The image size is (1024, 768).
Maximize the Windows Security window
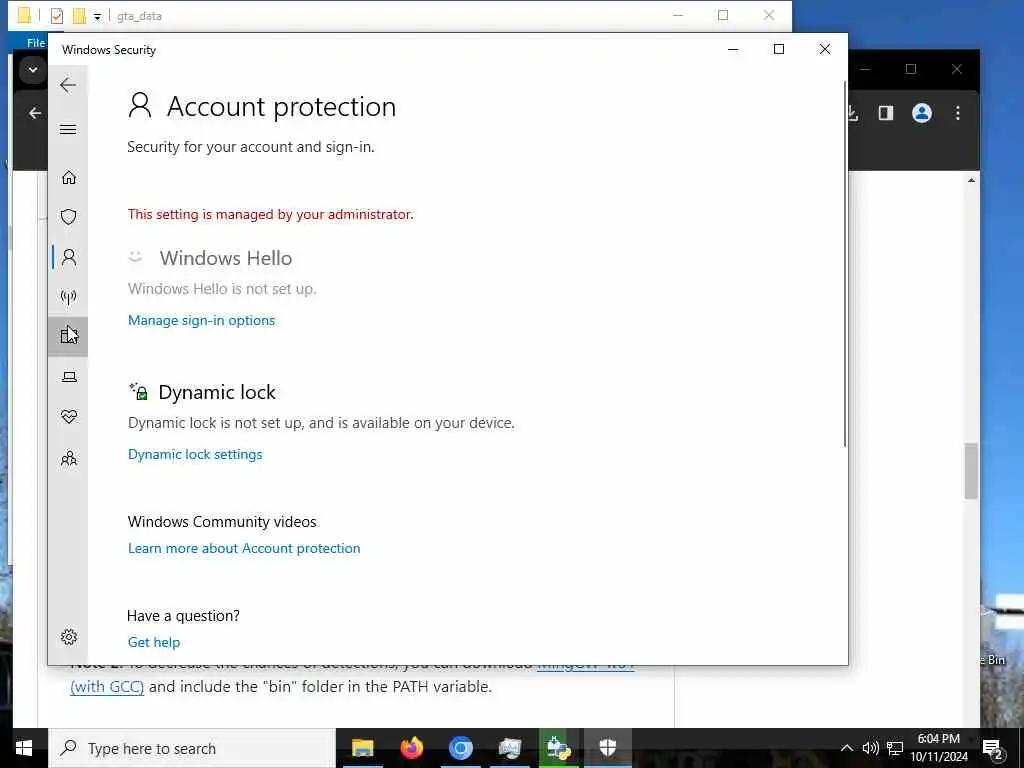778,49
